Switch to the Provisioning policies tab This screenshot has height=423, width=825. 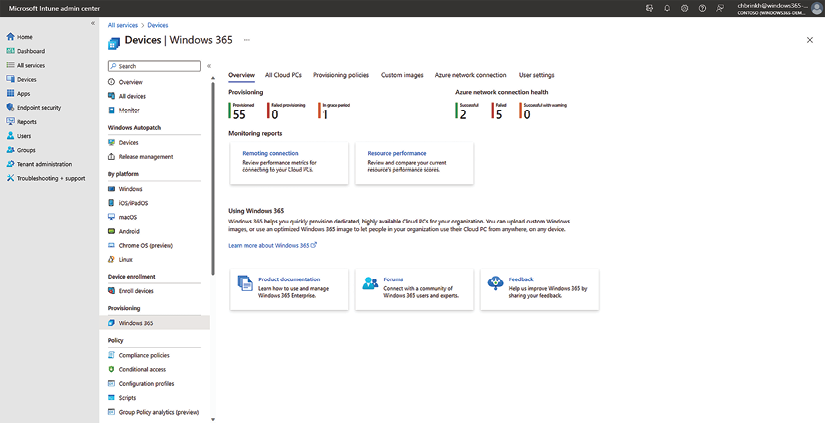[341, 75]
